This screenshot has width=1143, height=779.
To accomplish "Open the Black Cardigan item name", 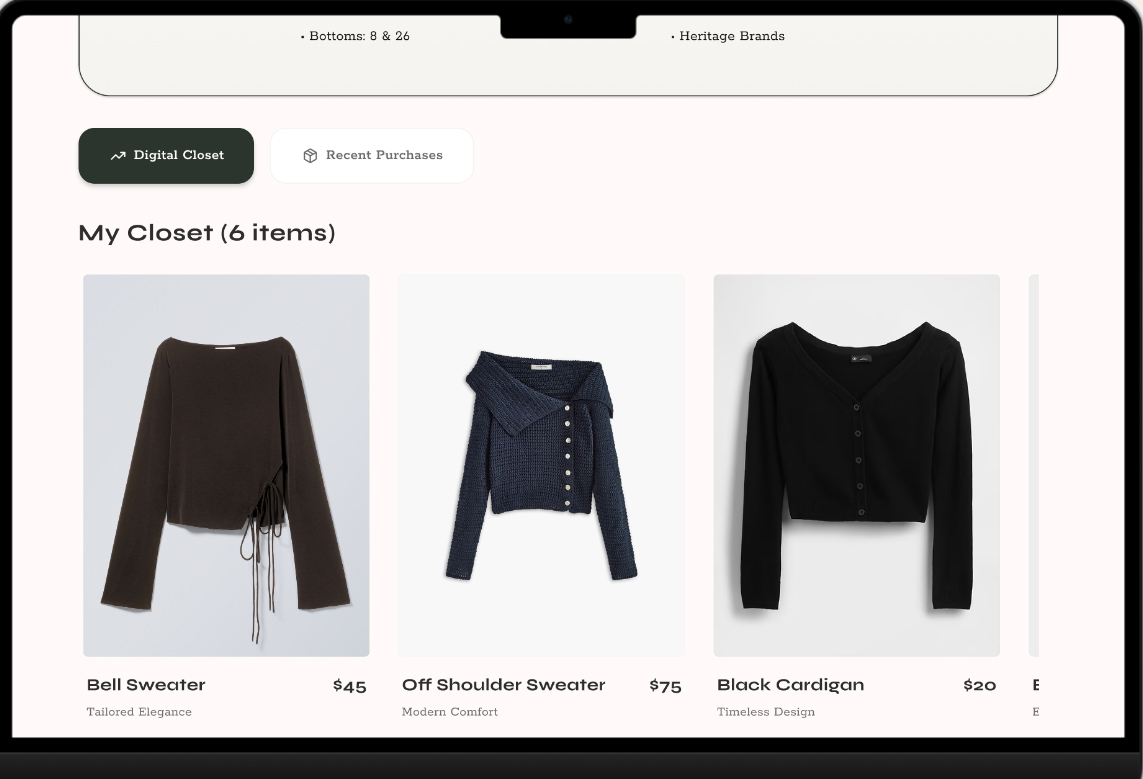I will point(790,685).
